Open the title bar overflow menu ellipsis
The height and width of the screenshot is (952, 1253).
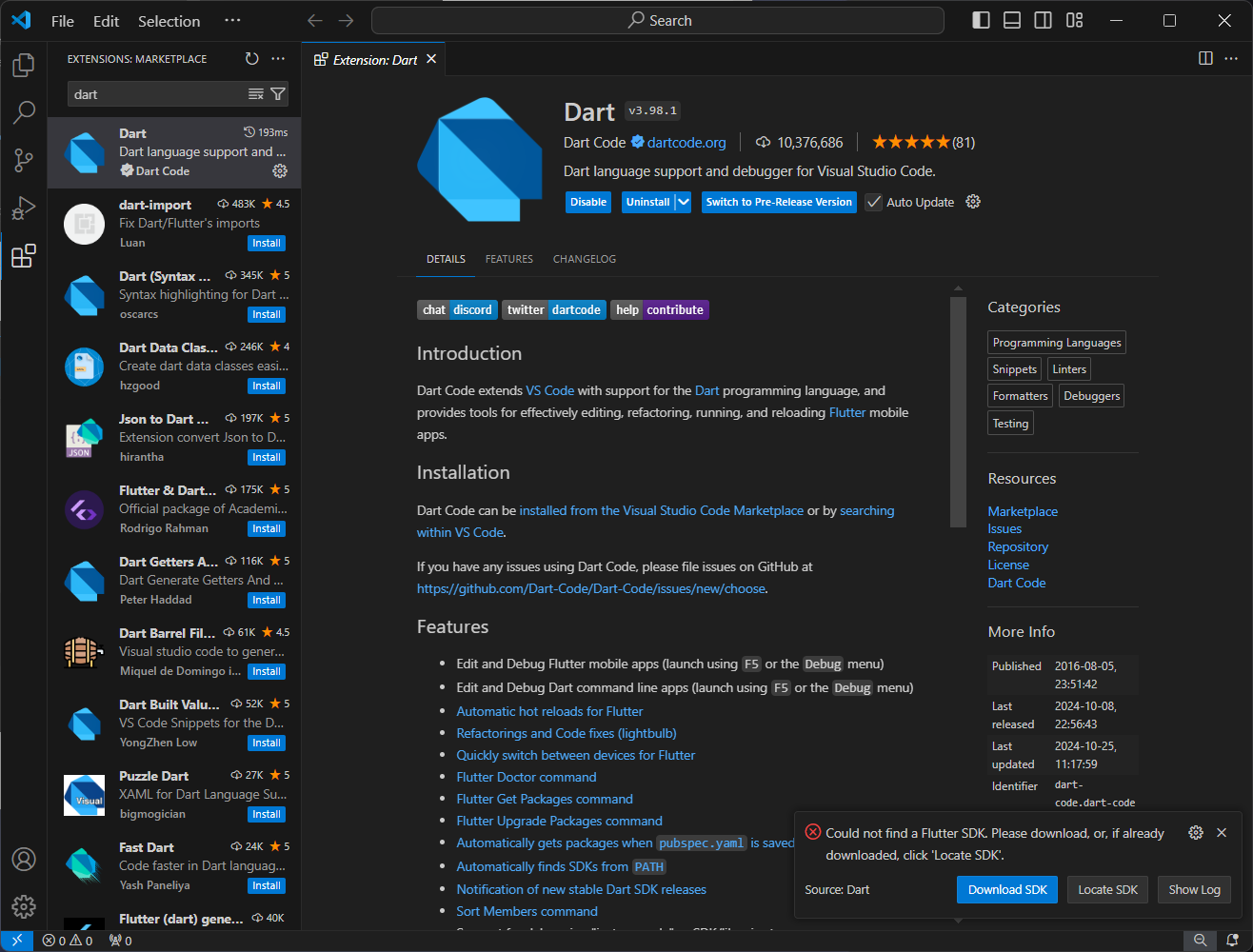[232, 21]
